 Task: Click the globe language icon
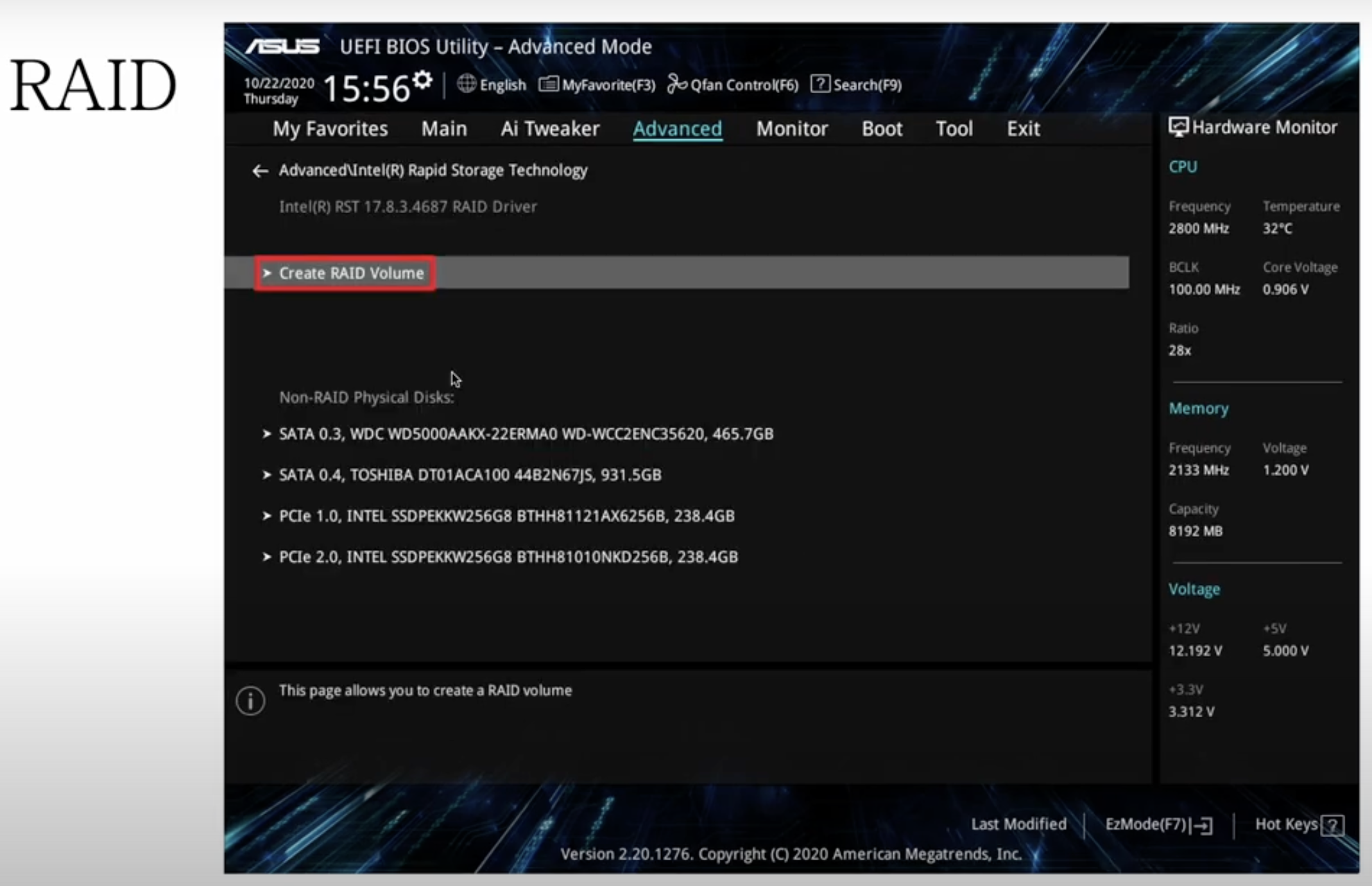(467, 84)
